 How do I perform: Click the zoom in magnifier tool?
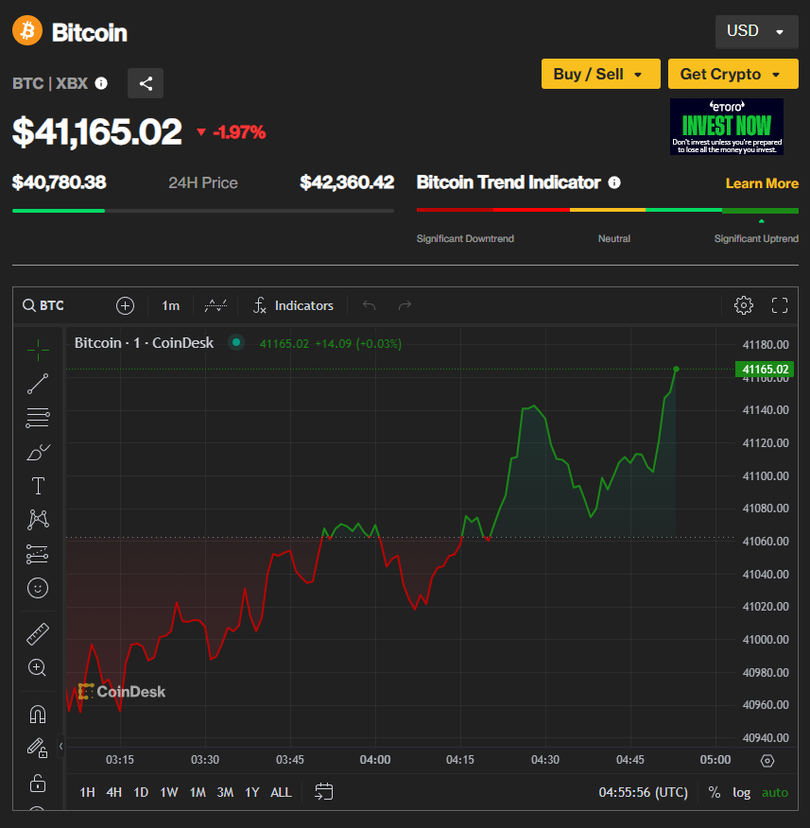(x=38, y=668)
